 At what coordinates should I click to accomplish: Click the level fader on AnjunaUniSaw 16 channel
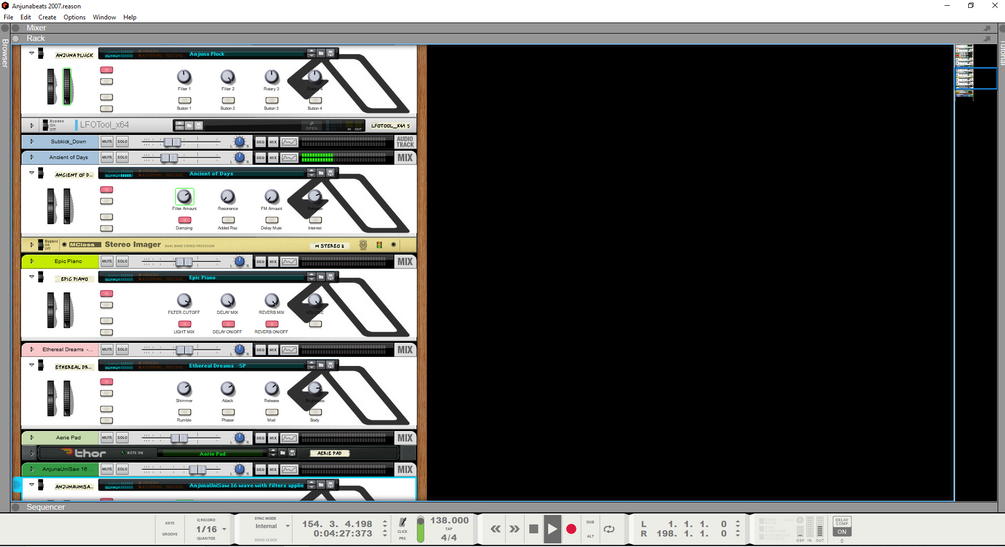pyautogui.click(x=197, y=469)
